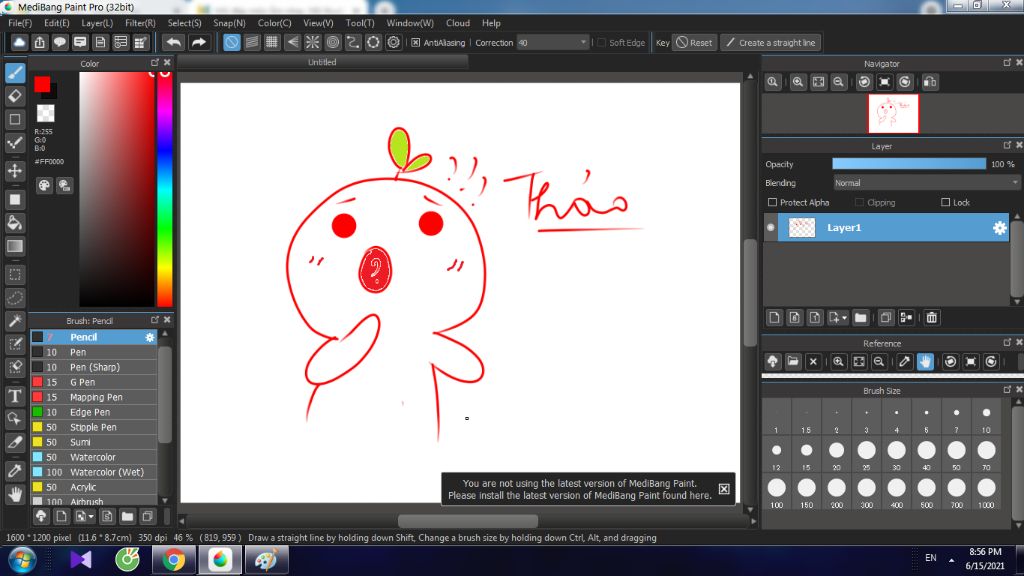Select the Hand tool in left toolbar
This screenshot has width=1024, height=576.
click(15, 494)
